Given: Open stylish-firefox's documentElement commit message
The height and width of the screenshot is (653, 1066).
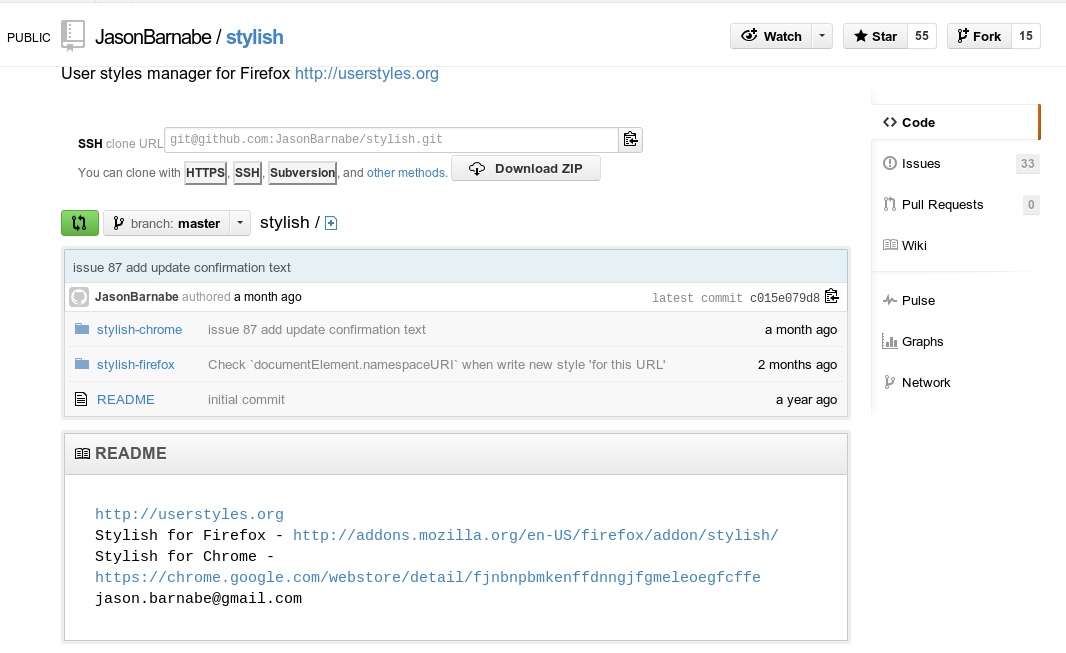Looking at the screenshot, I should pos(436,364).
